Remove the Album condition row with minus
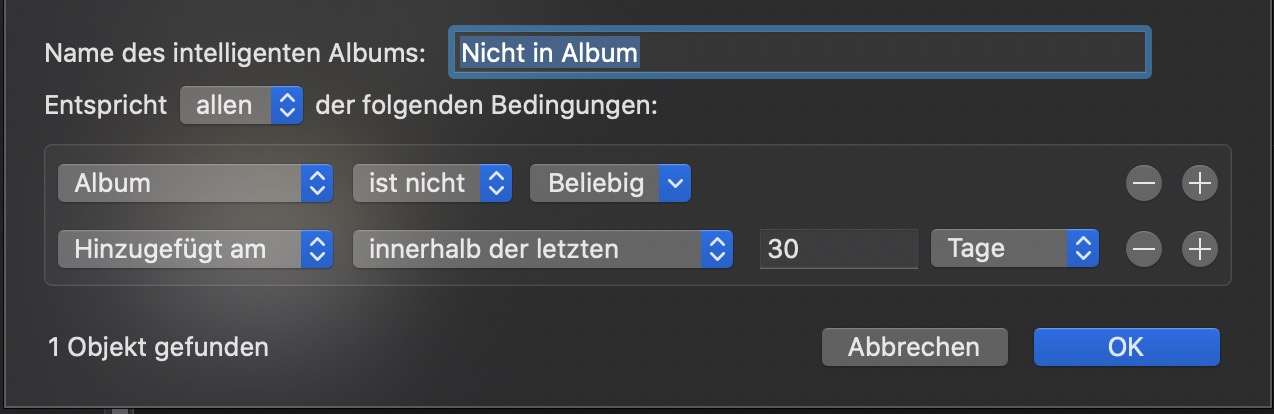Screen dimensions: 1274x414 coord(1144,184)
